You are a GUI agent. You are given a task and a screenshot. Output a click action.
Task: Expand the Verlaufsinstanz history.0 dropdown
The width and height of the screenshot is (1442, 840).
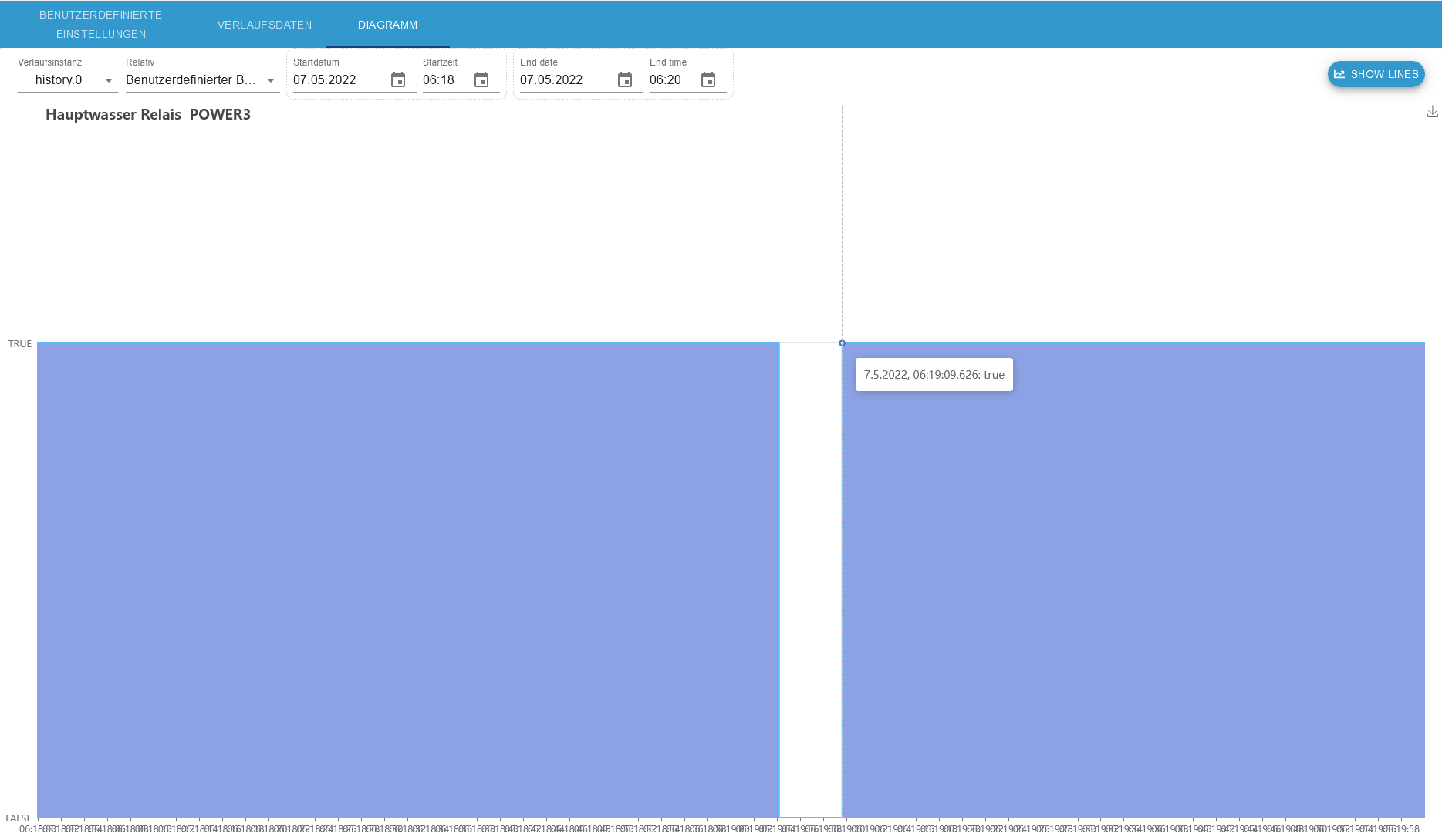click(x=68, y=80)
